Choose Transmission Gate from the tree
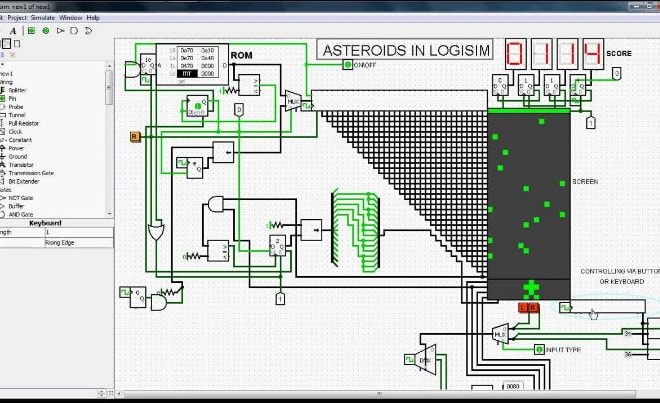 [31, 173]
